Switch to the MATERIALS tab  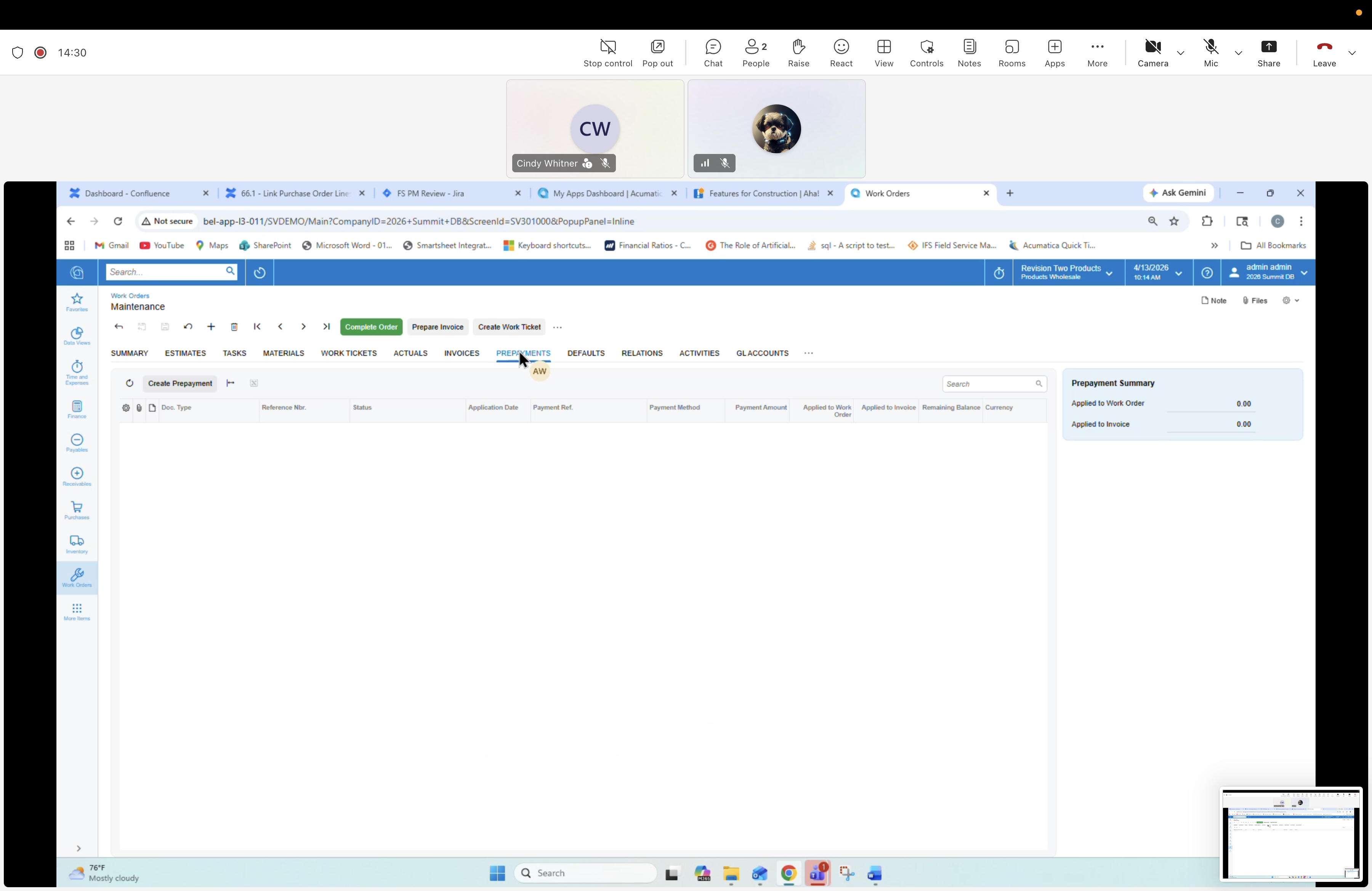[x=283, y=353]
